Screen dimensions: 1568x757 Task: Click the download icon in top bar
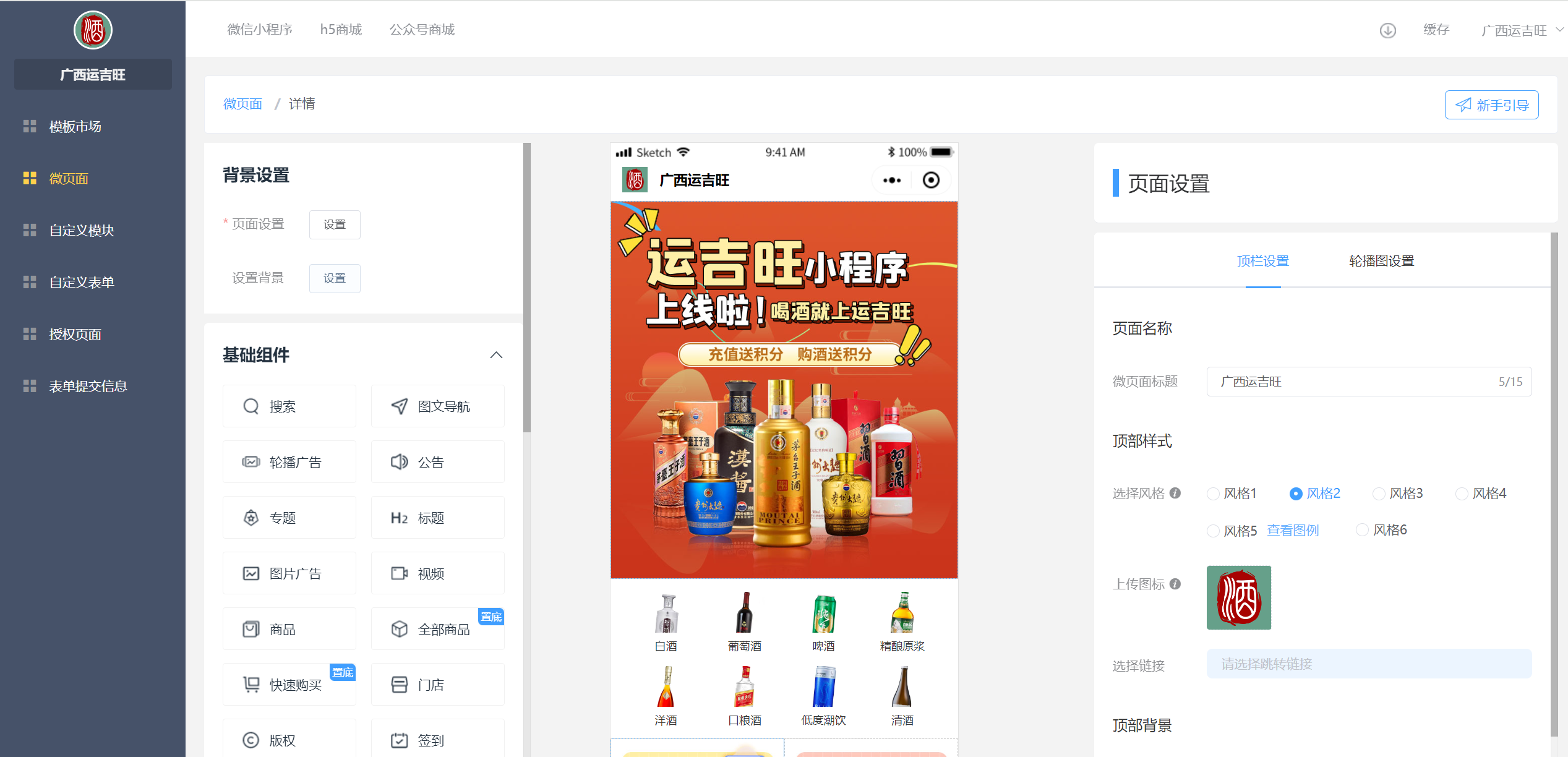click(1387, 30)
